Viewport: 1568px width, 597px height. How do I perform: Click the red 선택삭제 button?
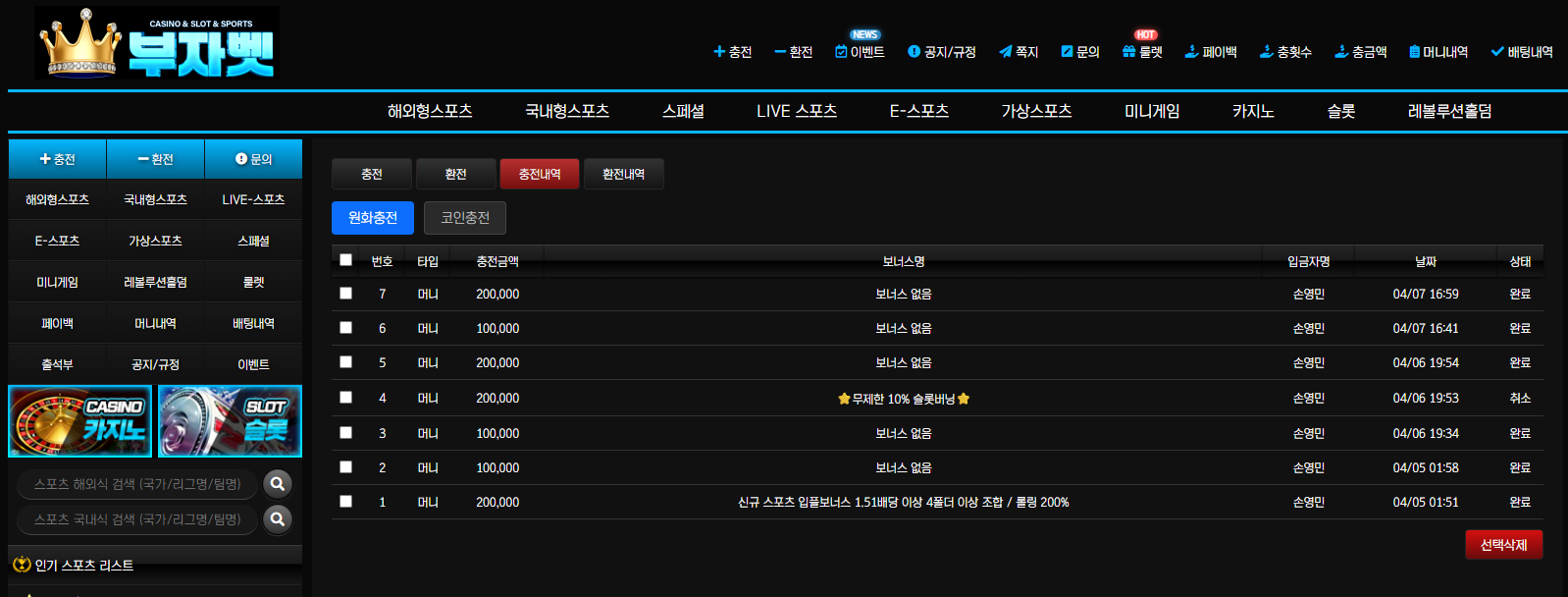[1503, 545]
